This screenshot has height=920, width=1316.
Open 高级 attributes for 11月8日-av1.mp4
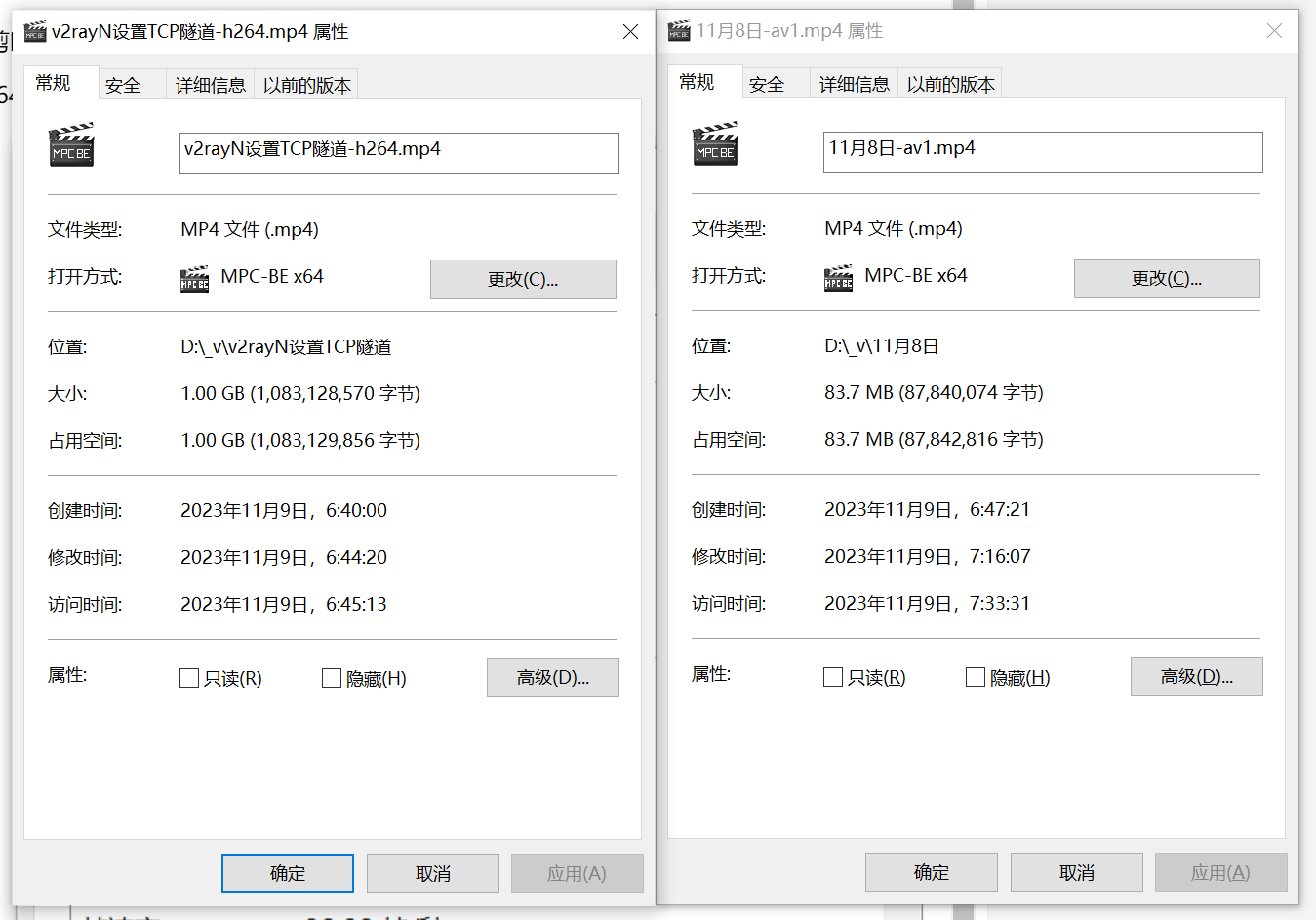tap(1196, 676)
